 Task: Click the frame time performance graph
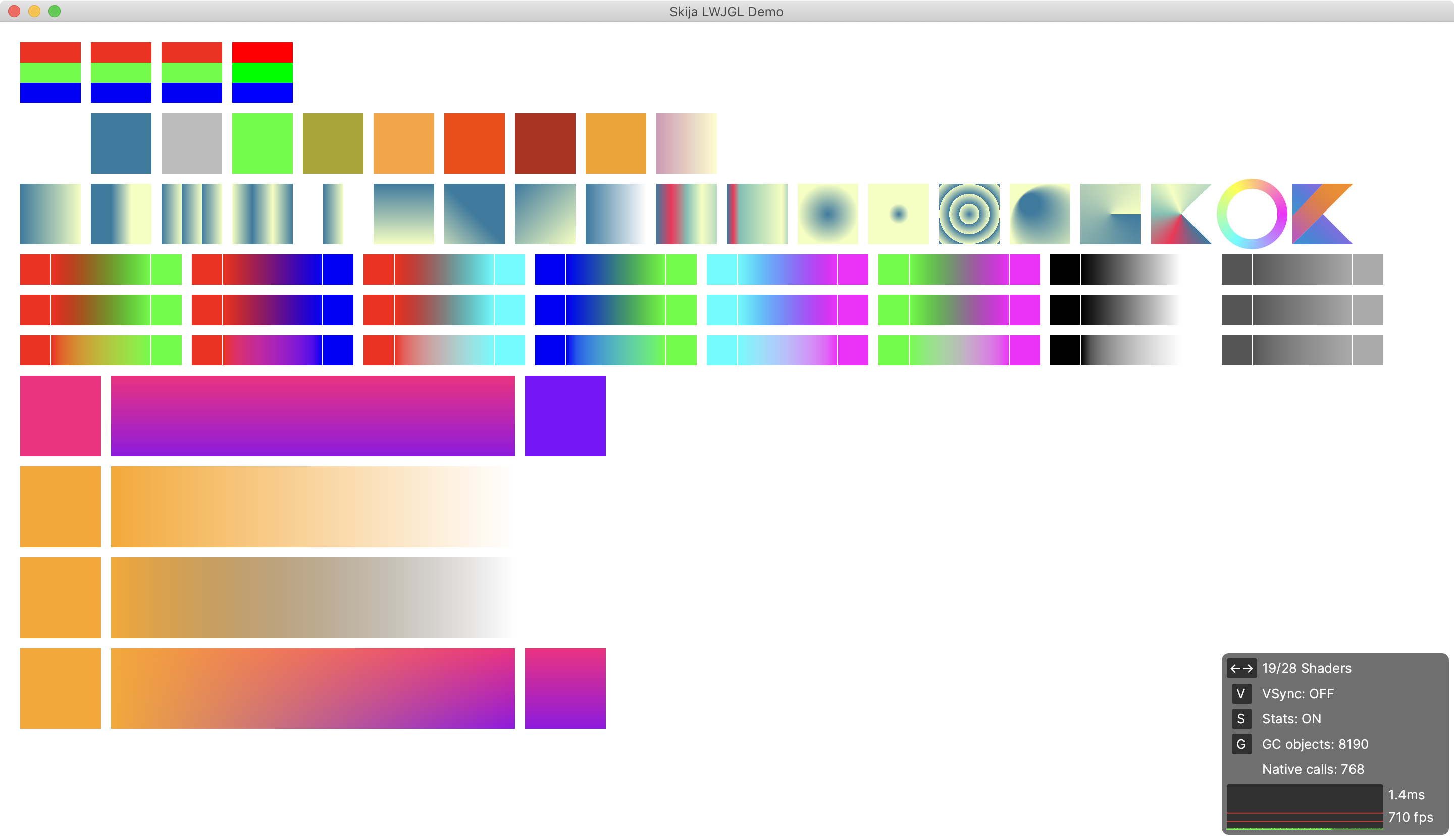tap(1304, 807)
